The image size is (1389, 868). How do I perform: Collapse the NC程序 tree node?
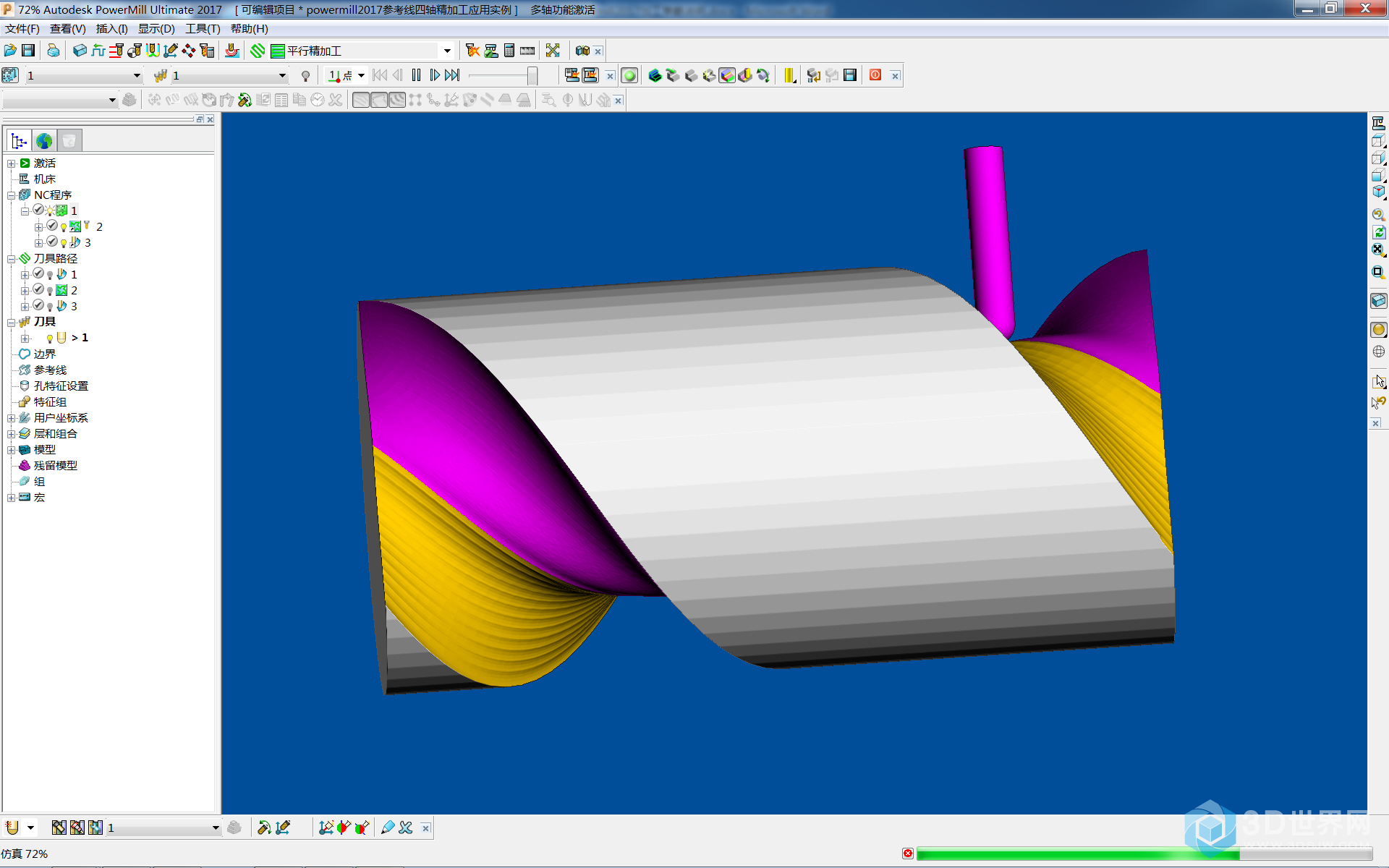(x=12, y=195)
